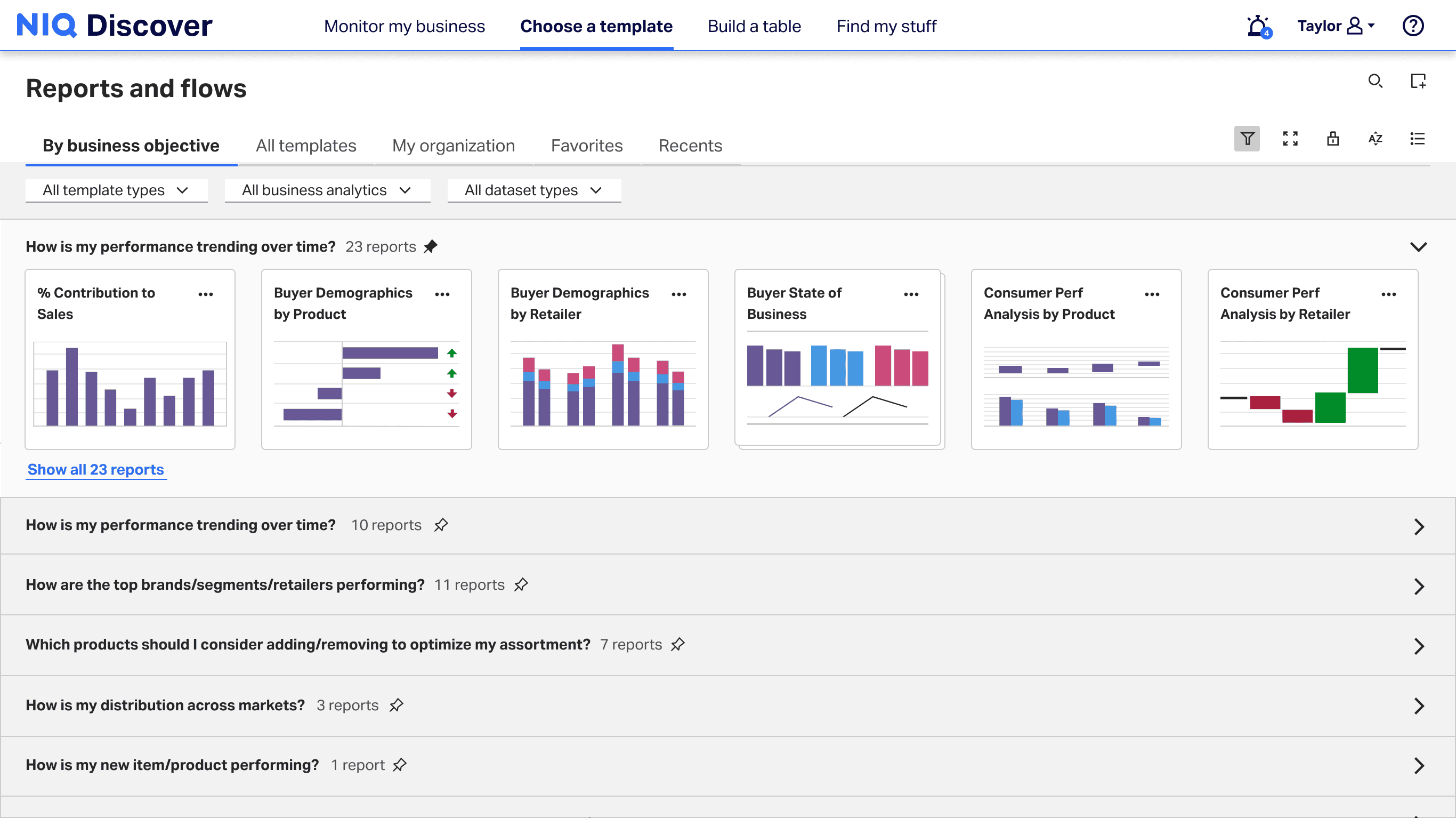Click the search magnifier icon

coord(1374,82)
